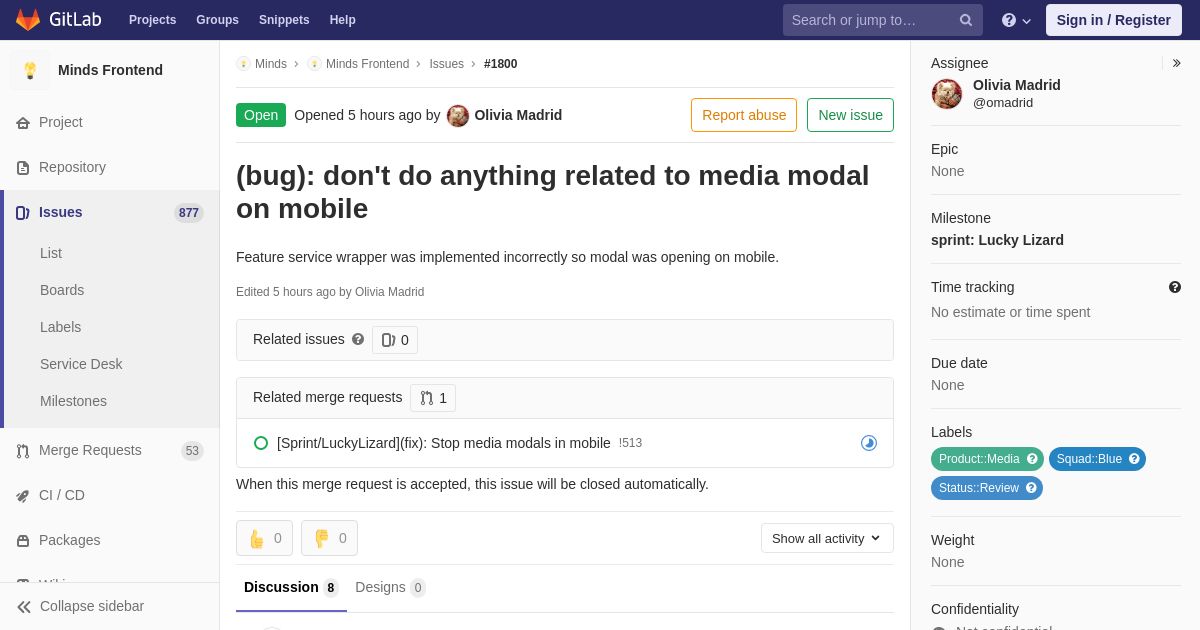This screenshot has height=630, width=1200.
Task: Click the Repository file icon
Action: [23, 168]
